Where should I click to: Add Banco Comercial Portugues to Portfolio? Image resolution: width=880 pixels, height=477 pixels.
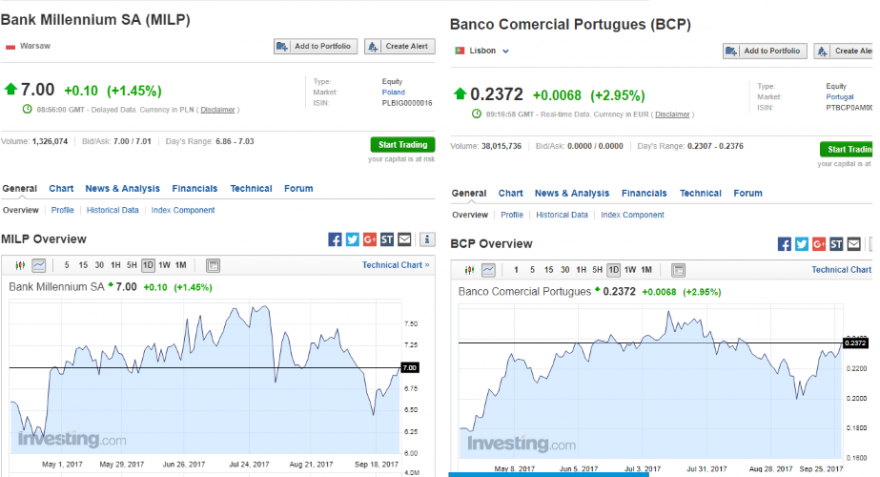click(765, 51)
